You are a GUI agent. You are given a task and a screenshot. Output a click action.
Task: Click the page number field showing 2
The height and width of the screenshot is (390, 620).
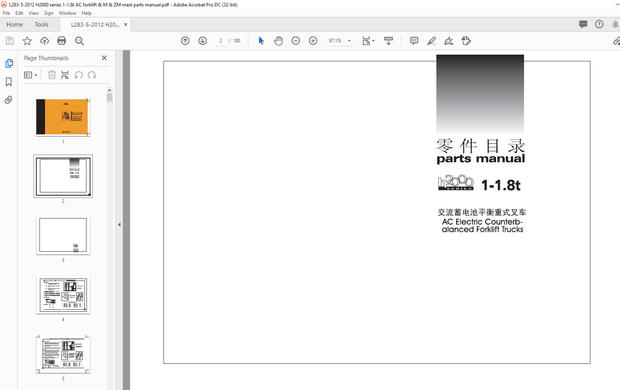click(x=221, y=41)
